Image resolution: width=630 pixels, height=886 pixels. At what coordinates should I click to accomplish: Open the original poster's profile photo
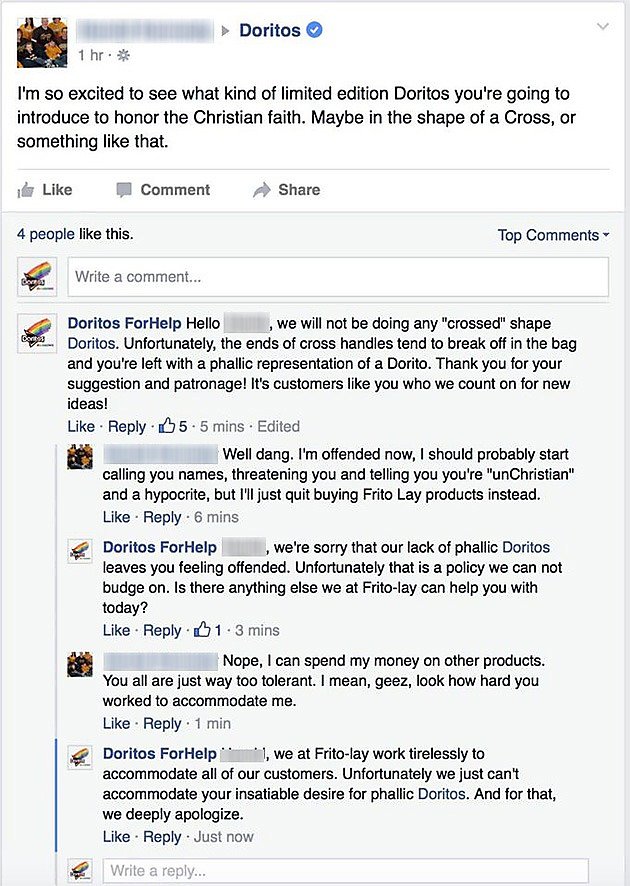point(42,43)
